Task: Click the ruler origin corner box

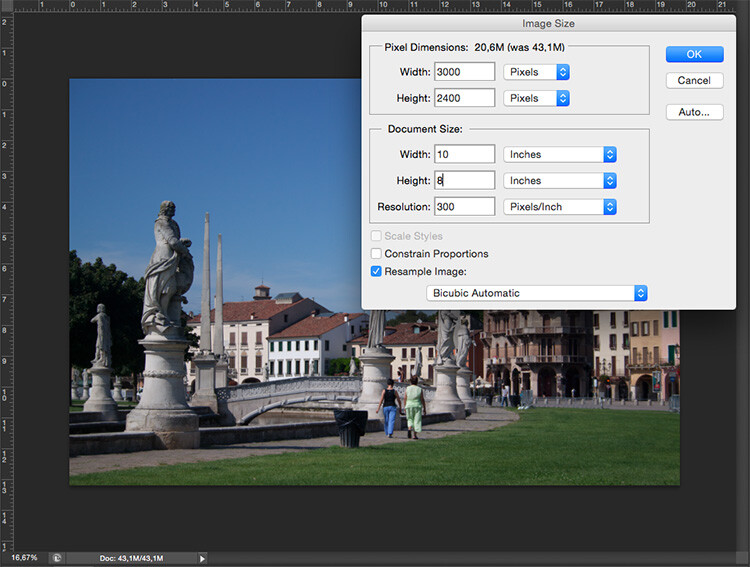Action: click(5, 5)
